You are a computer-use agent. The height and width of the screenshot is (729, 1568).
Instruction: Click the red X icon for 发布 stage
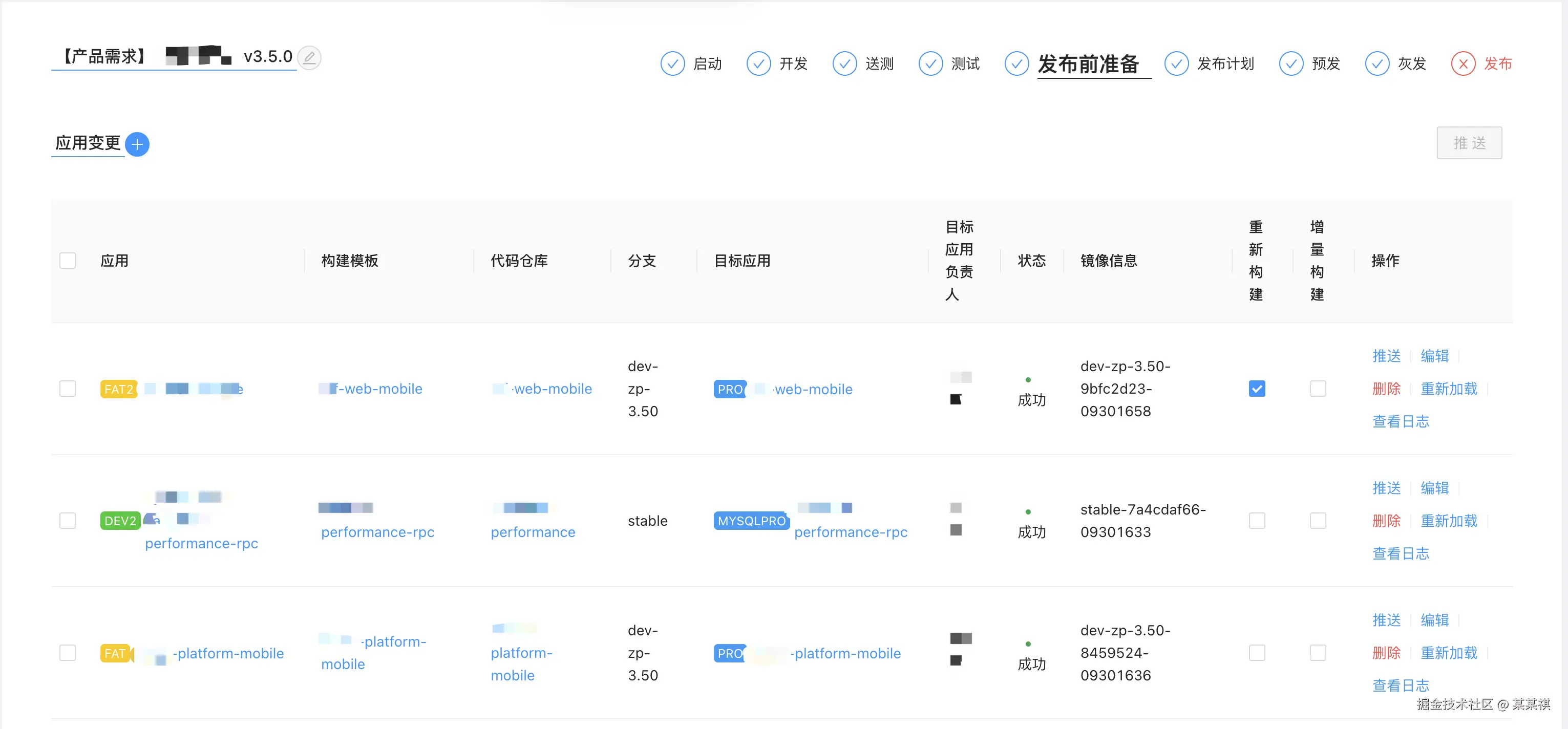coord(1463,63)
